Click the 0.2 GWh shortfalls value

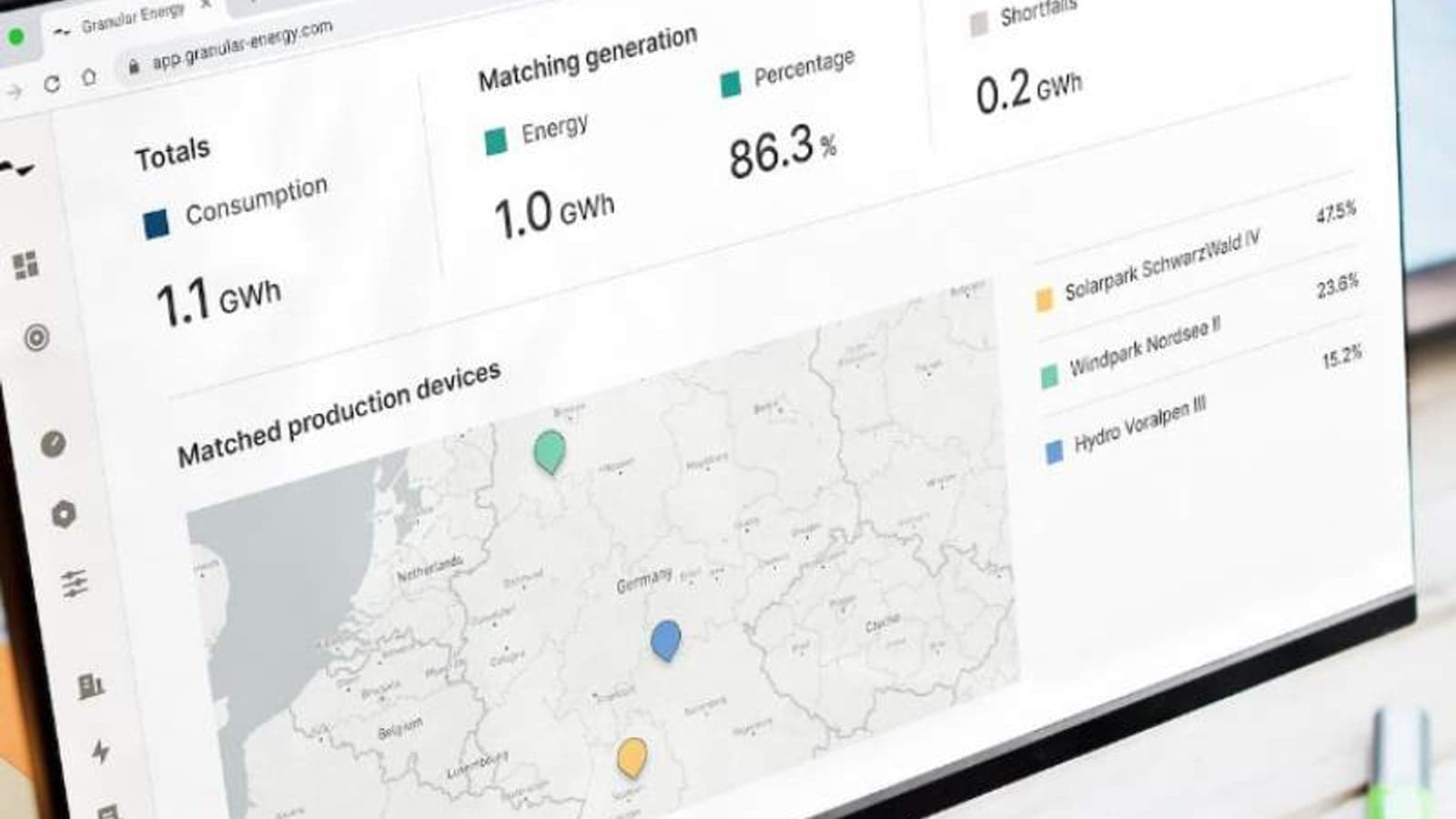click(1029, 90)
